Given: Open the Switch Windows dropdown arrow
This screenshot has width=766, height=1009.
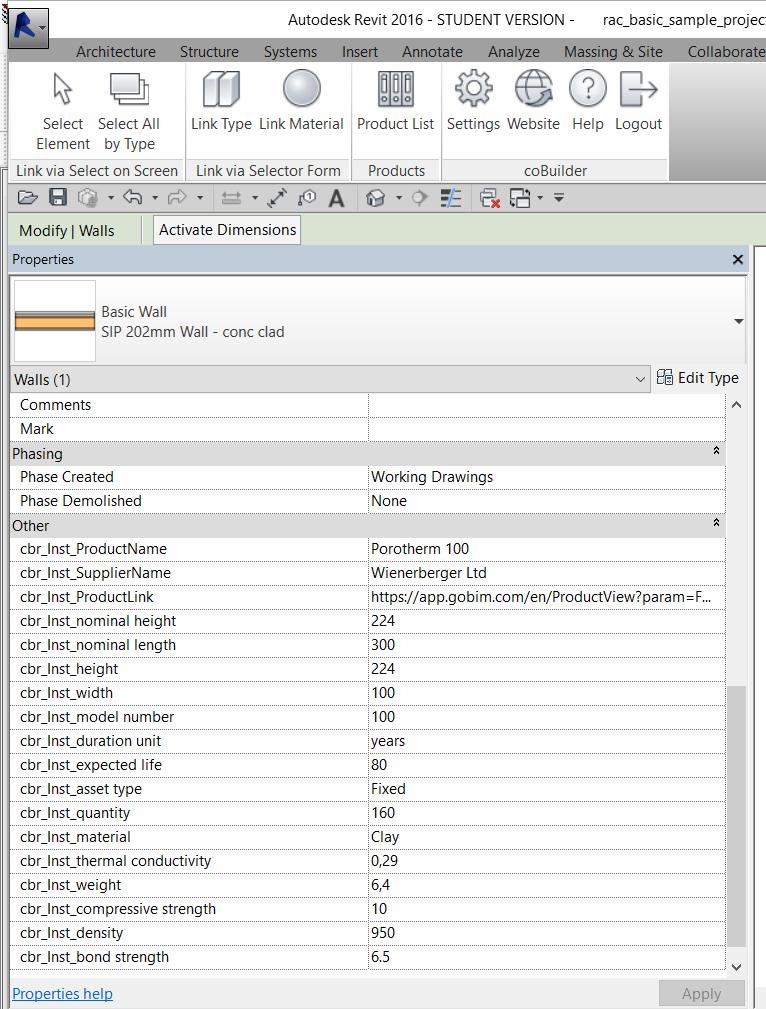Looking at the screenshot, I should coord(540,198).
